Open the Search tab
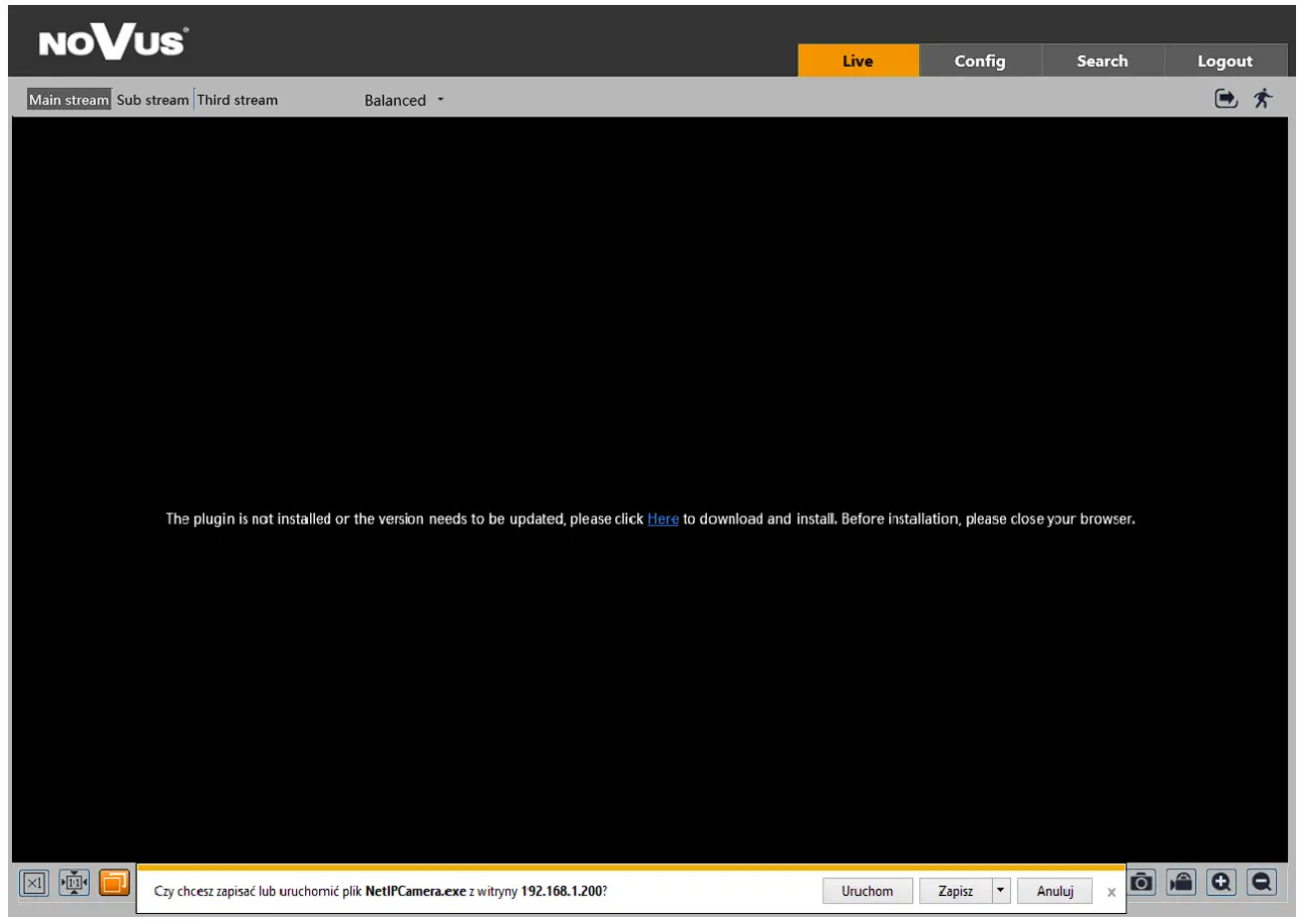 [x=1103, y=60]
